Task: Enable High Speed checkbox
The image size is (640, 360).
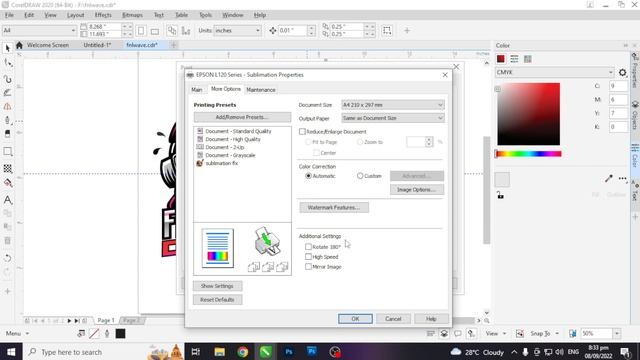Action: 308,257
